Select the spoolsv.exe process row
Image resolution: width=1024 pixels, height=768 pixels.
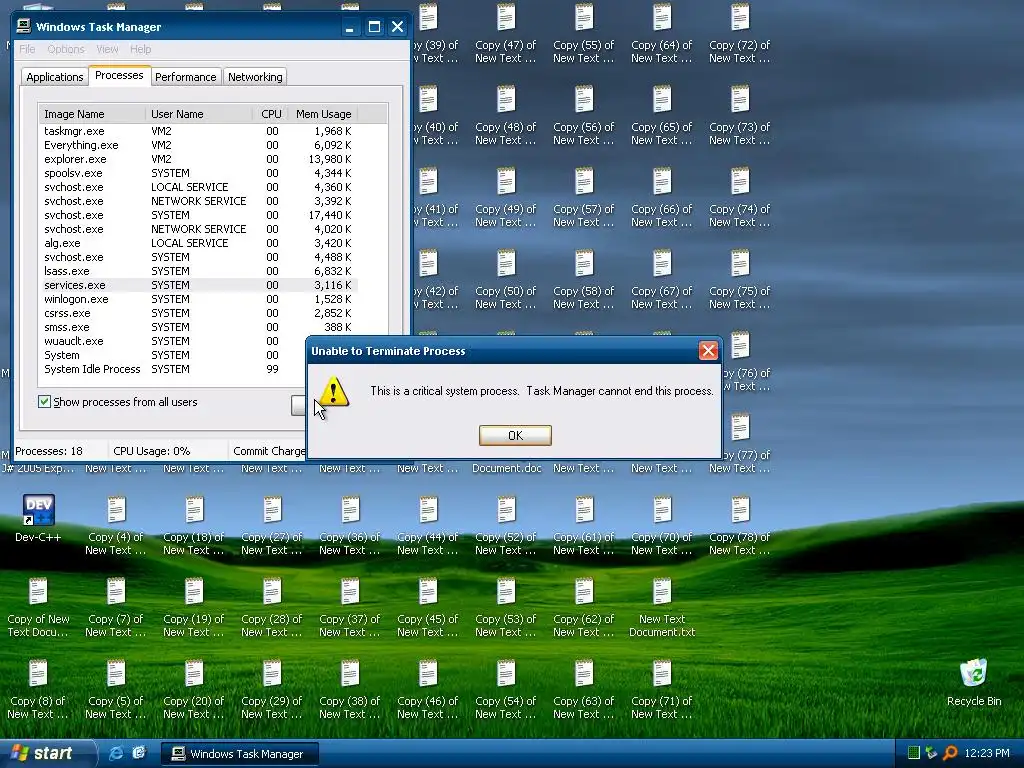coord(198,173)
